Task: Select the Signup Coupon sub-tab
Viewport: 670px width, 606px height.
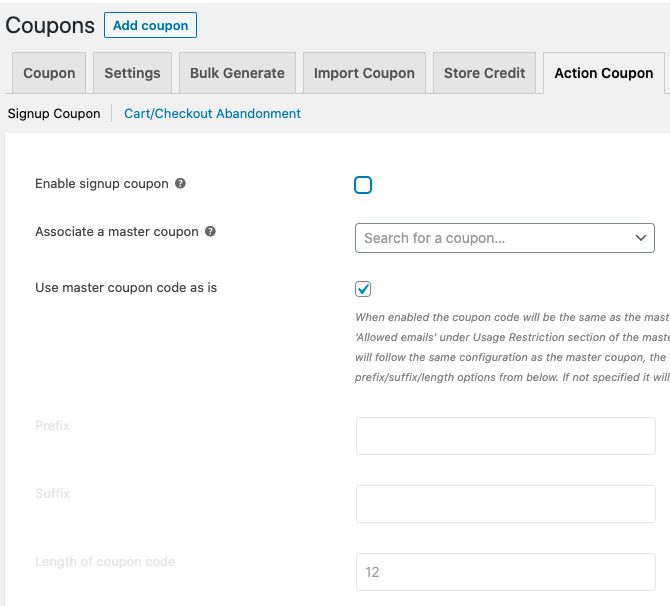Action: (54, 114)
